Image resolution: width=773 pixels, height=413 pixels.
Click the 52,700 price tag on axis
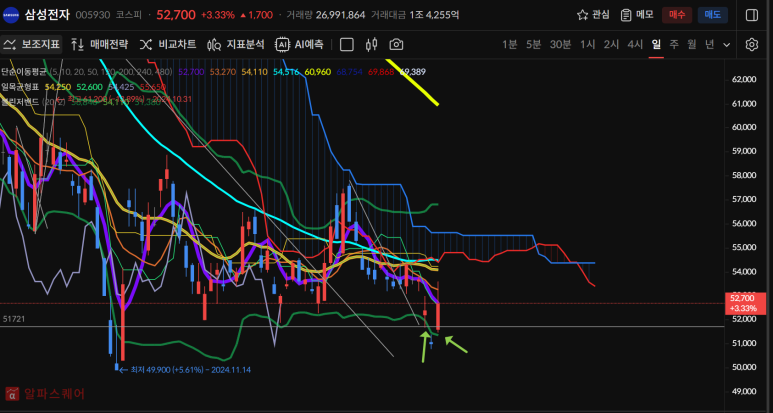746,304
